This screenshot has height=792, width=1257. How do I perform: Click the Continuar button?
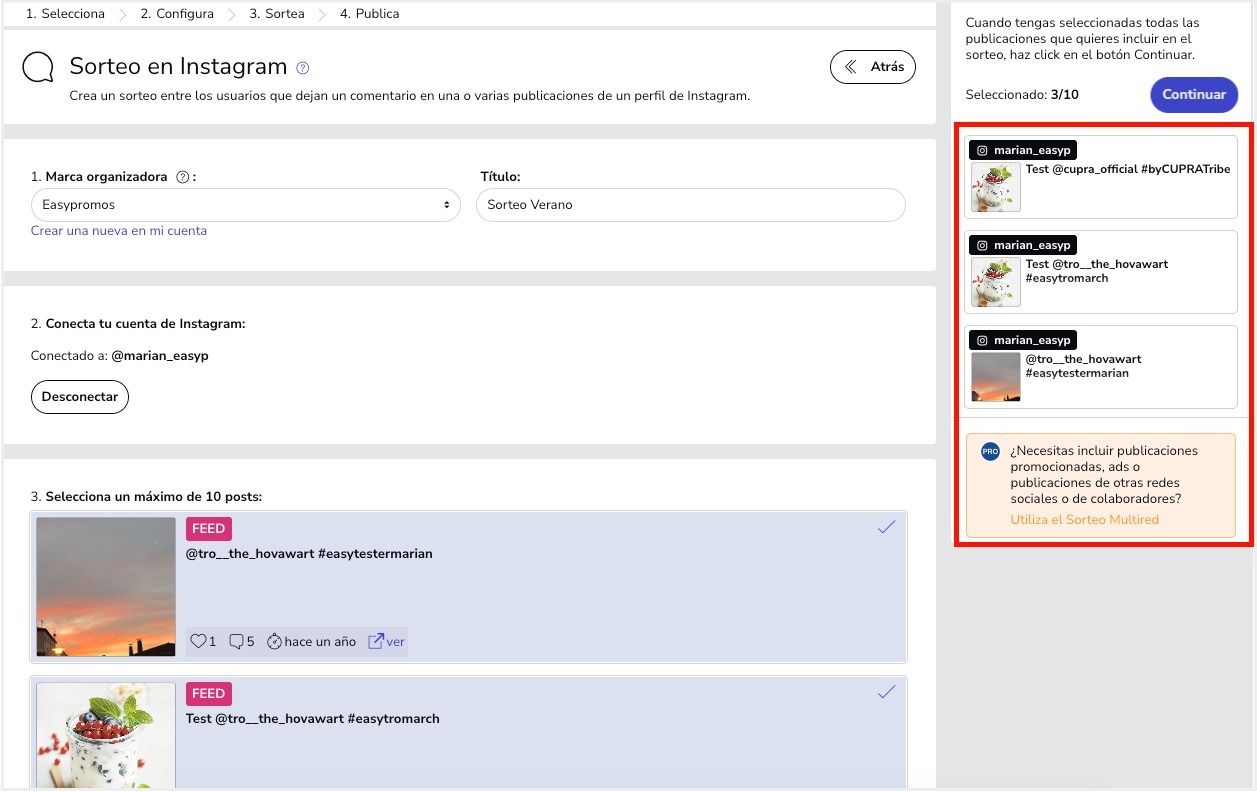point(1194,95)
